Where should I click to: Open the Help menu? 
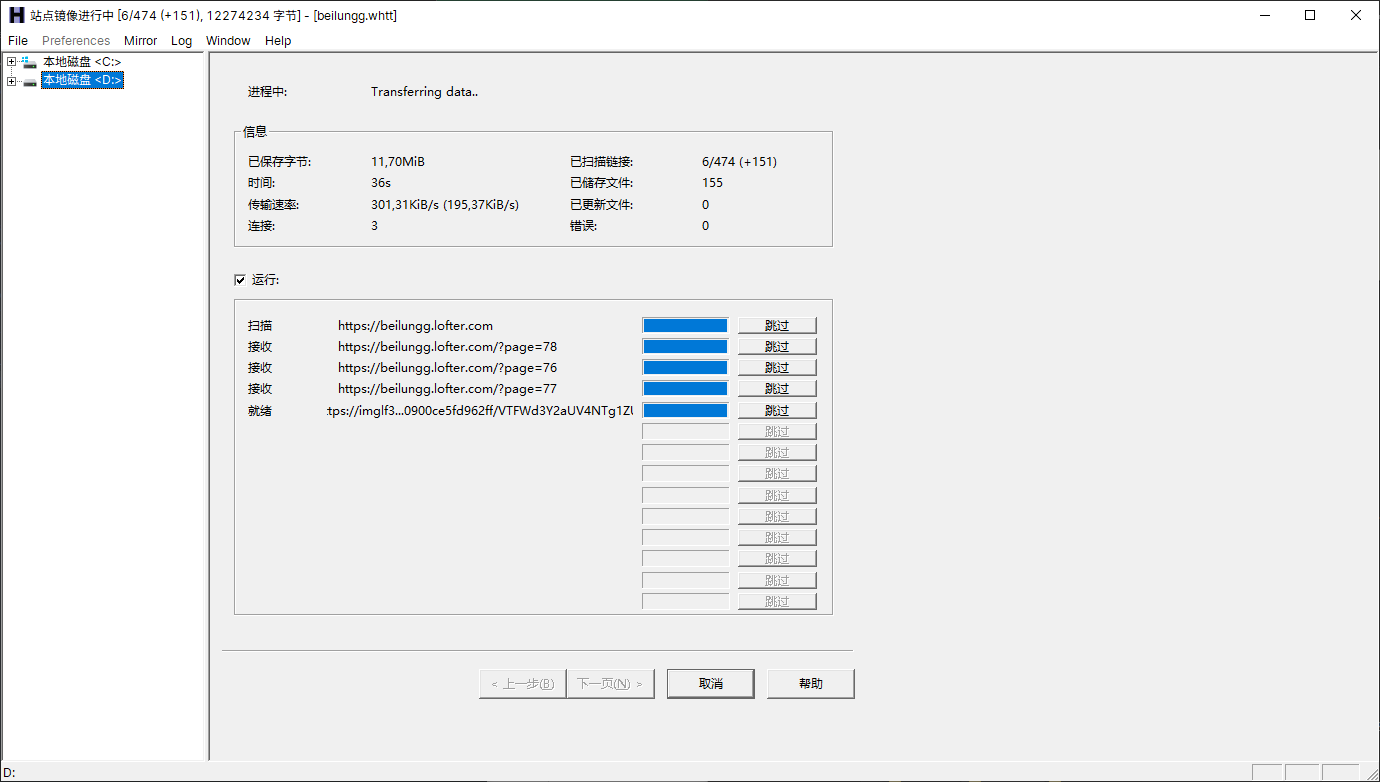pyautogui.click(x=278, y=41)
